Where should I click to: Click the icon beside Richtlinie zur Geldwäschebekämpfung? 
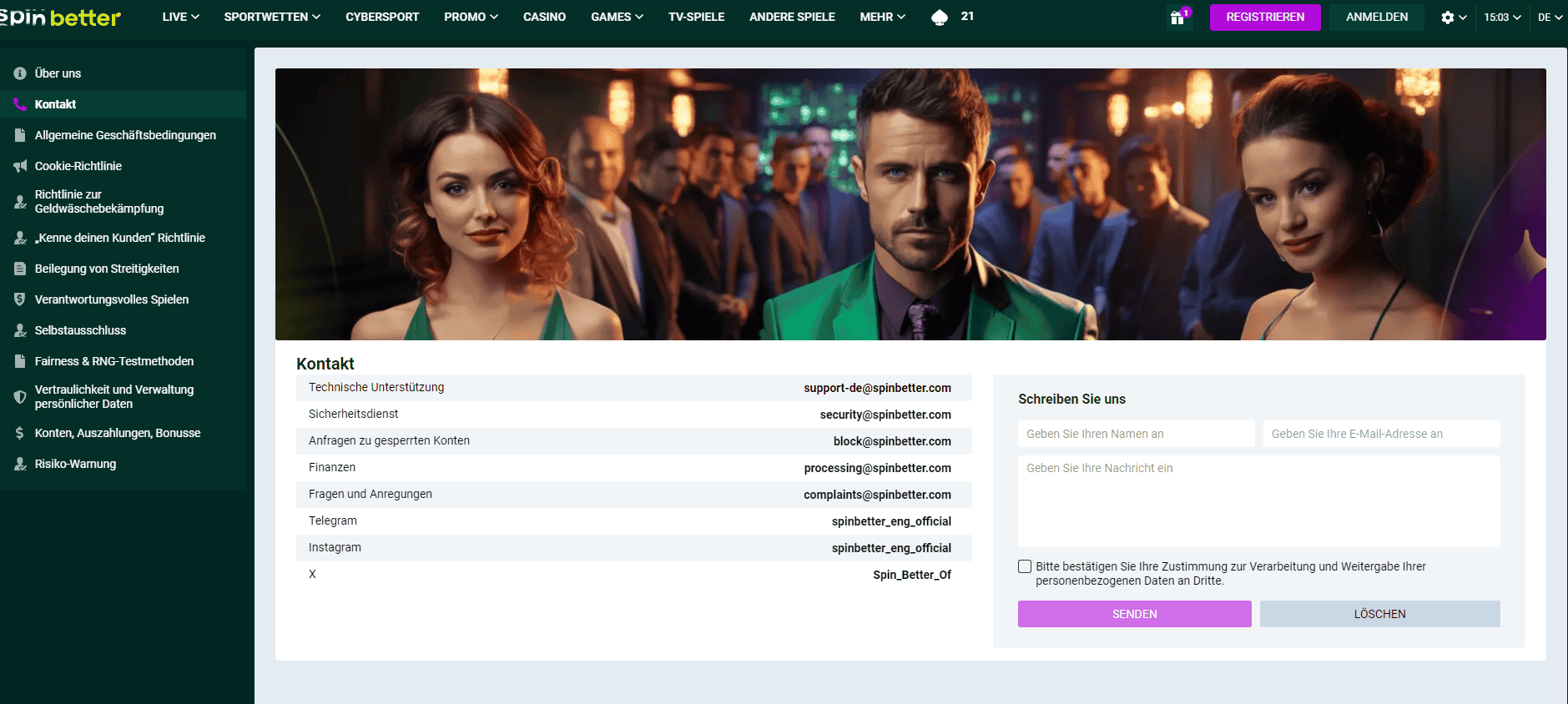20,202
